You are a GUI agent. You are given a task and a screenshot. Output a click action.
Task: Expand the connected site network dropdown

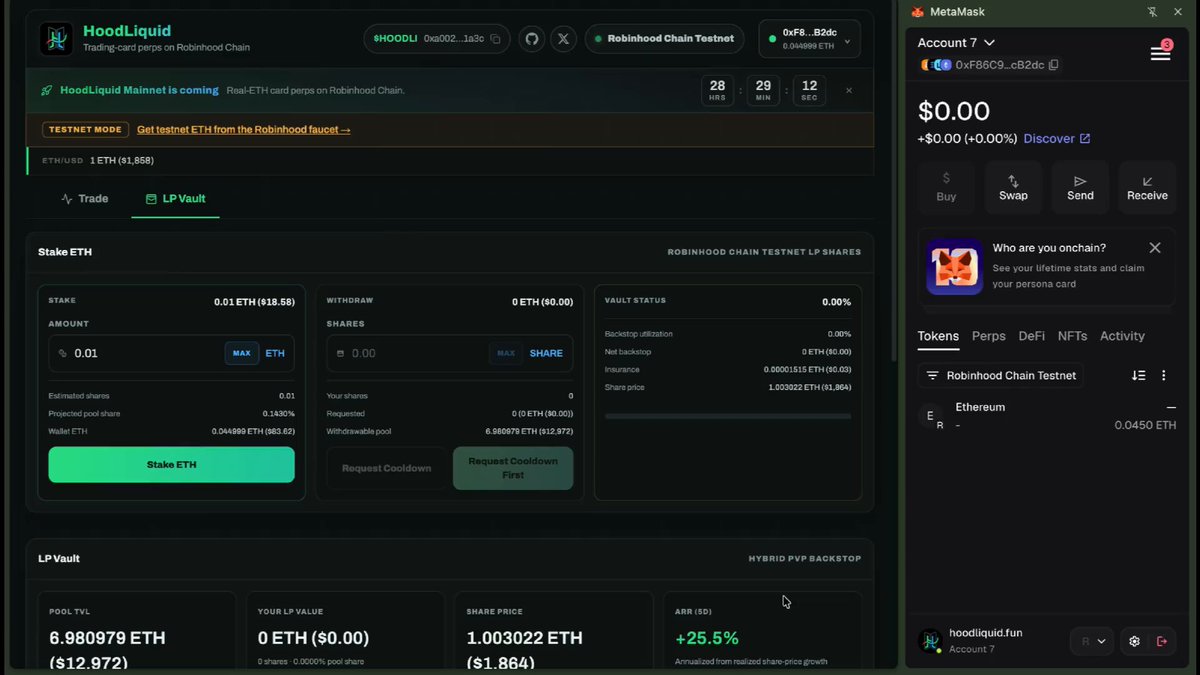pos(1092,641)
